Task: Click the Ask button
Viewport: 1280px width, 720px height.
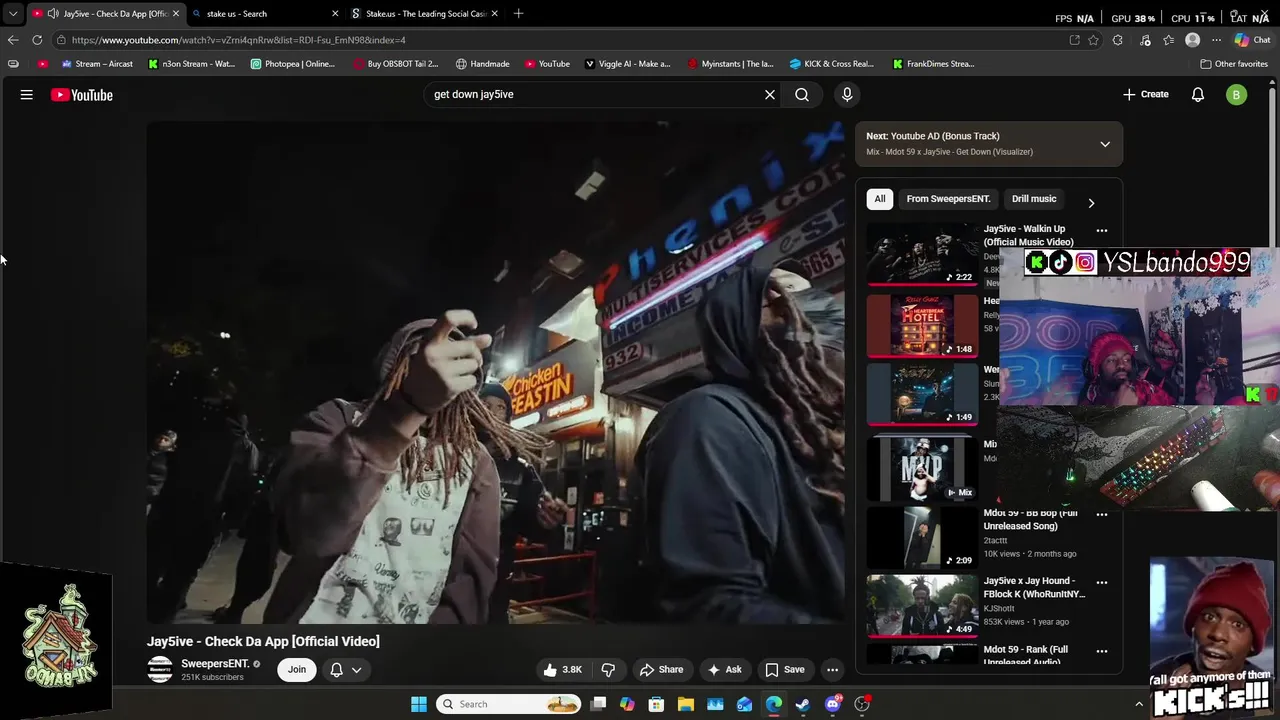Action: point(725,670)
